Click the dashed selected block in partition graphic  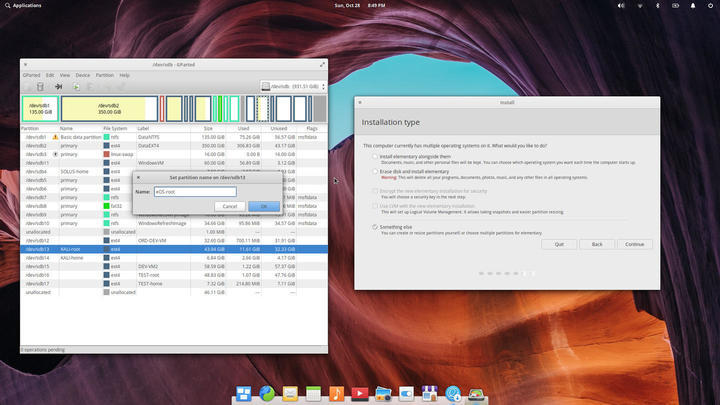click(x=263, y=109)
